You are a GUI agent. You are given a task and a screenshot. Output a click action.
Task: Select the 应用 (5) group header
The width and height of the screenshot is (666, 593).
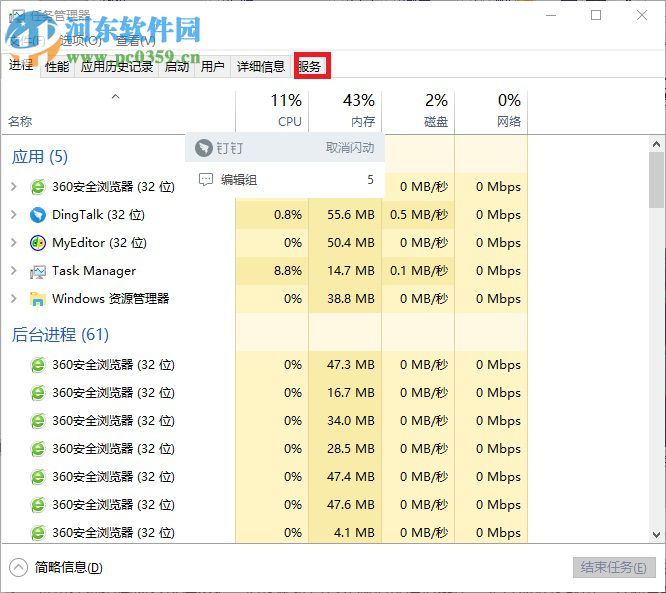pyautogui.click(x=40, y=157)
